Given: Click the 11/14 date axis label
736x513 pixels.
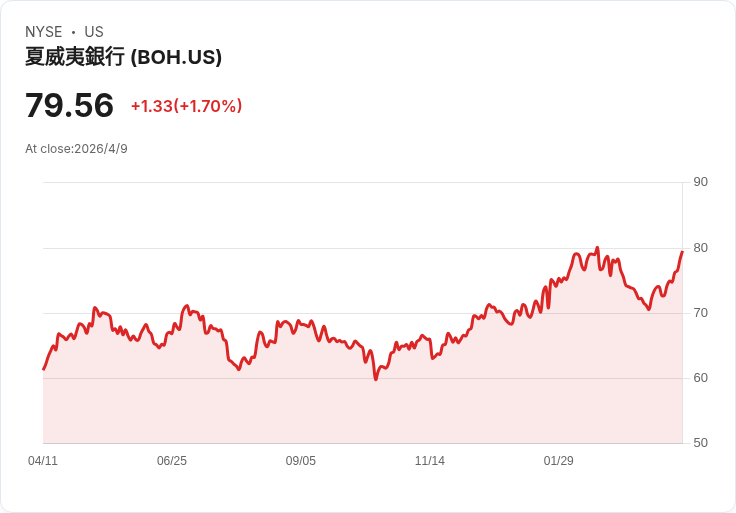Looking at the screenshot, I should pos(429,460).
